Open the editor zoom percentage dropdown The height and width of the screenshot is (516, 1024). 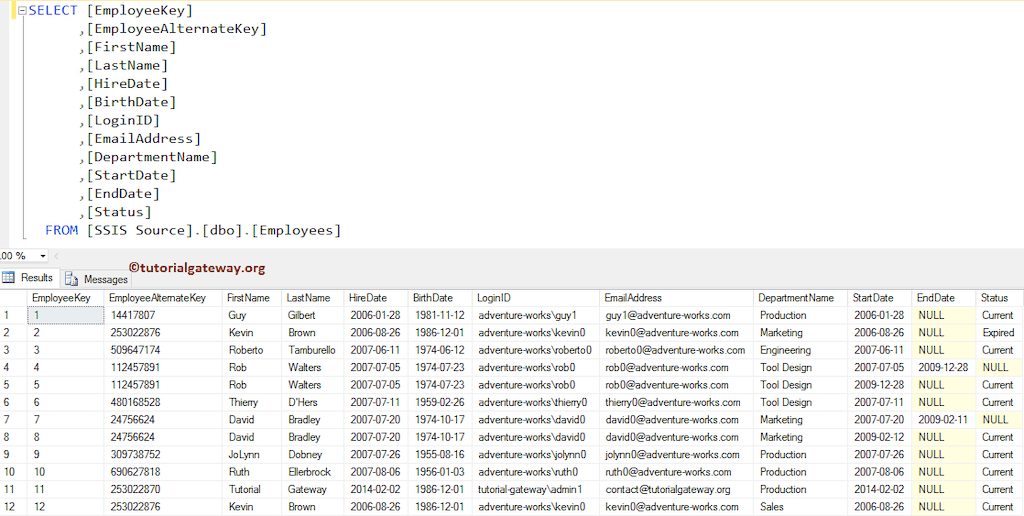click(x=43, y=256)
